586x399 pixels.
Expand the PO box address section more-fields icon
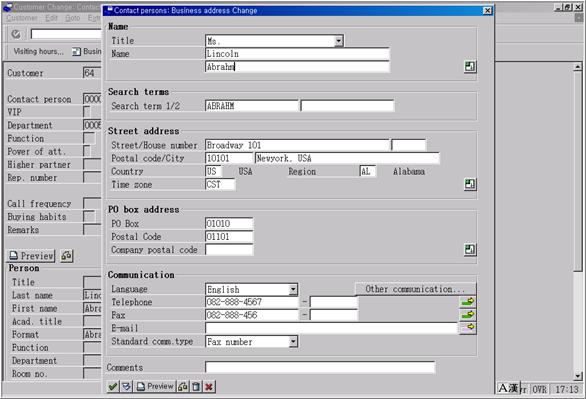point(470,249)
